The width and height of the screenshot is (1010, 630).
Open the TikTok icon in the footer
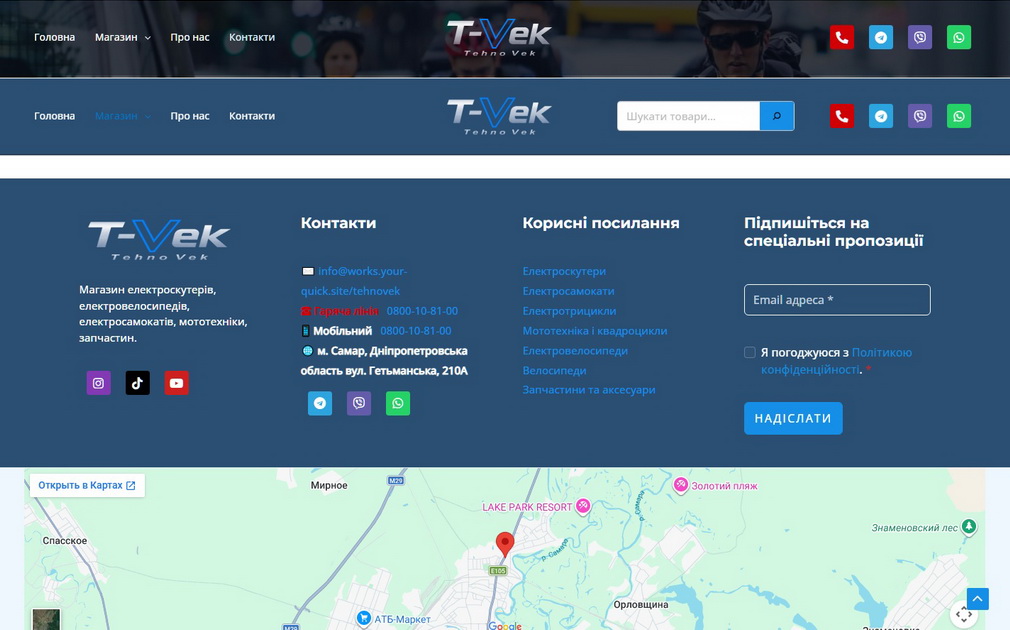[137, 383]
